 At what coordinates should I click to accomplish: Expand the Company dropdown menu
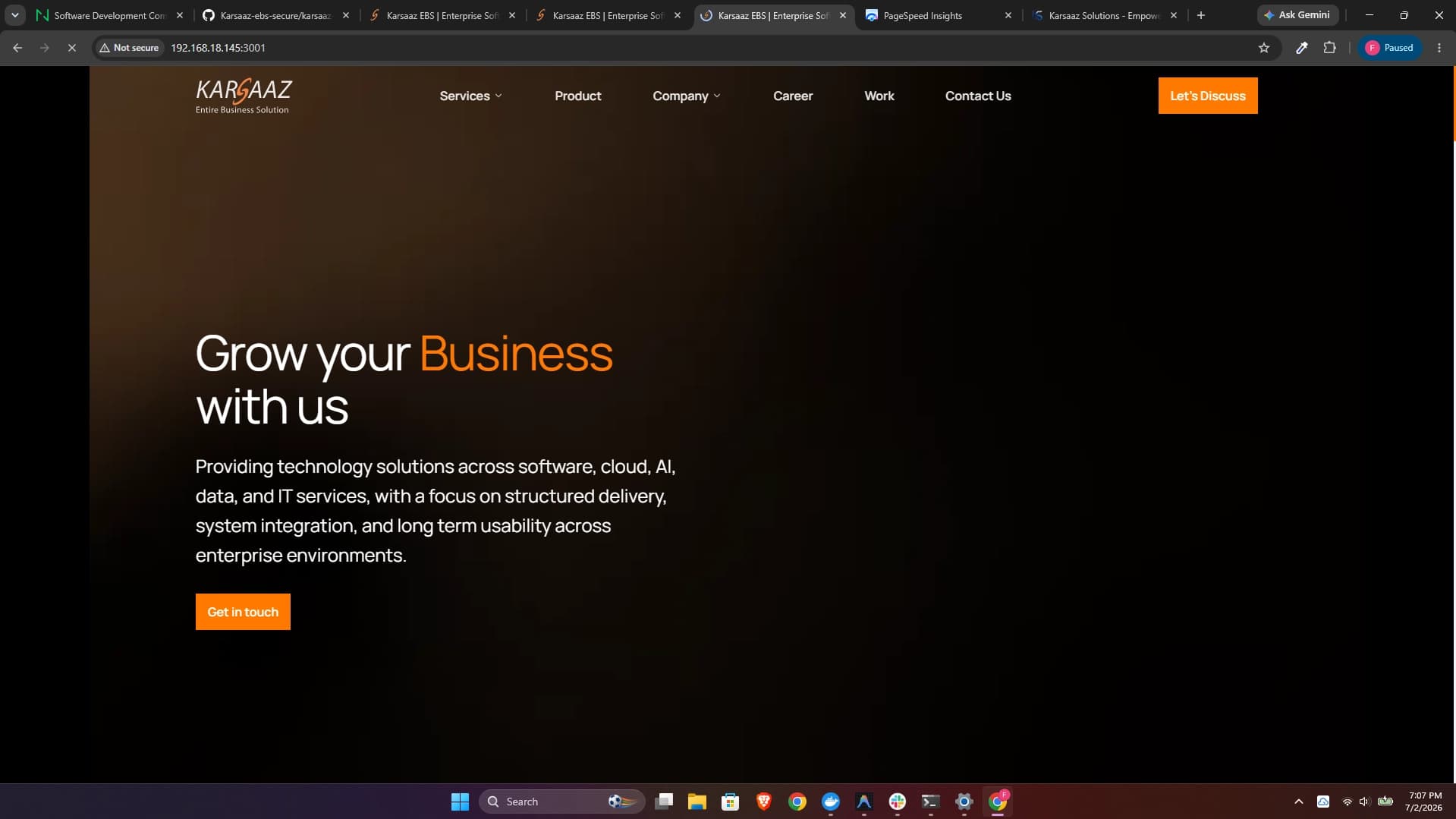coord(686,96)
